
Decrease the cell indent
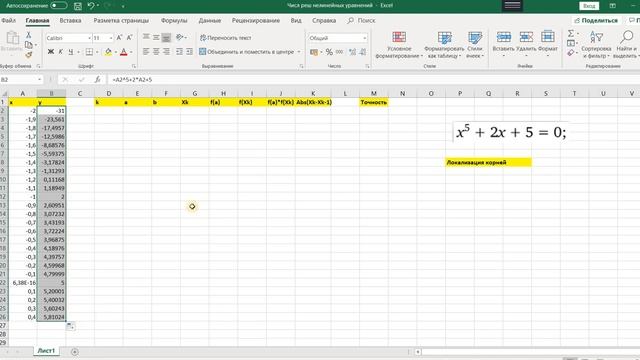pyautogui.click(x=179, y=52)
